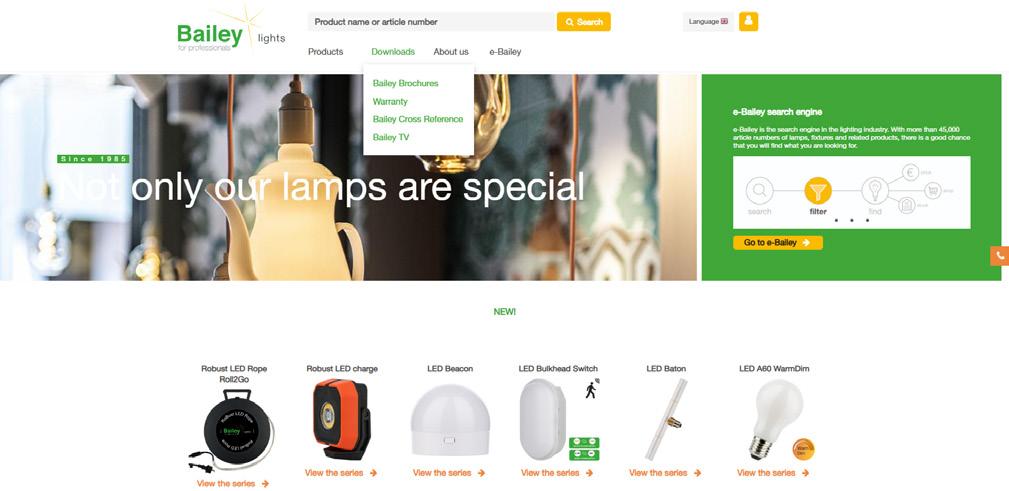The width and height of the screenshot is (1009, 491).
Task: Click the Go to e-Bailey button
Action: coord(777,243)
